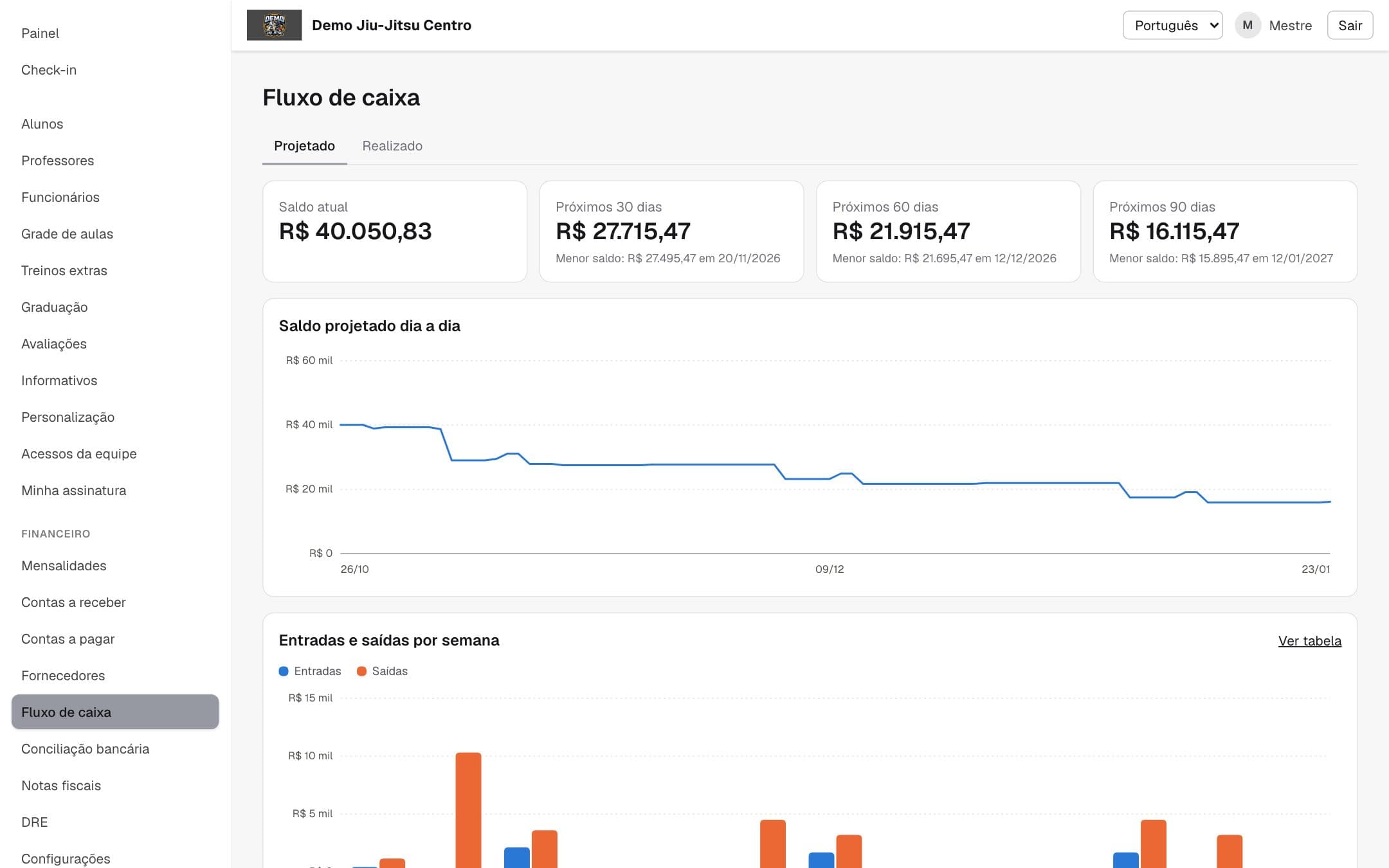Click the tallest orange Saídas bar
The width and height of the screenshot is (1389, 868).
tap(468, 810)
